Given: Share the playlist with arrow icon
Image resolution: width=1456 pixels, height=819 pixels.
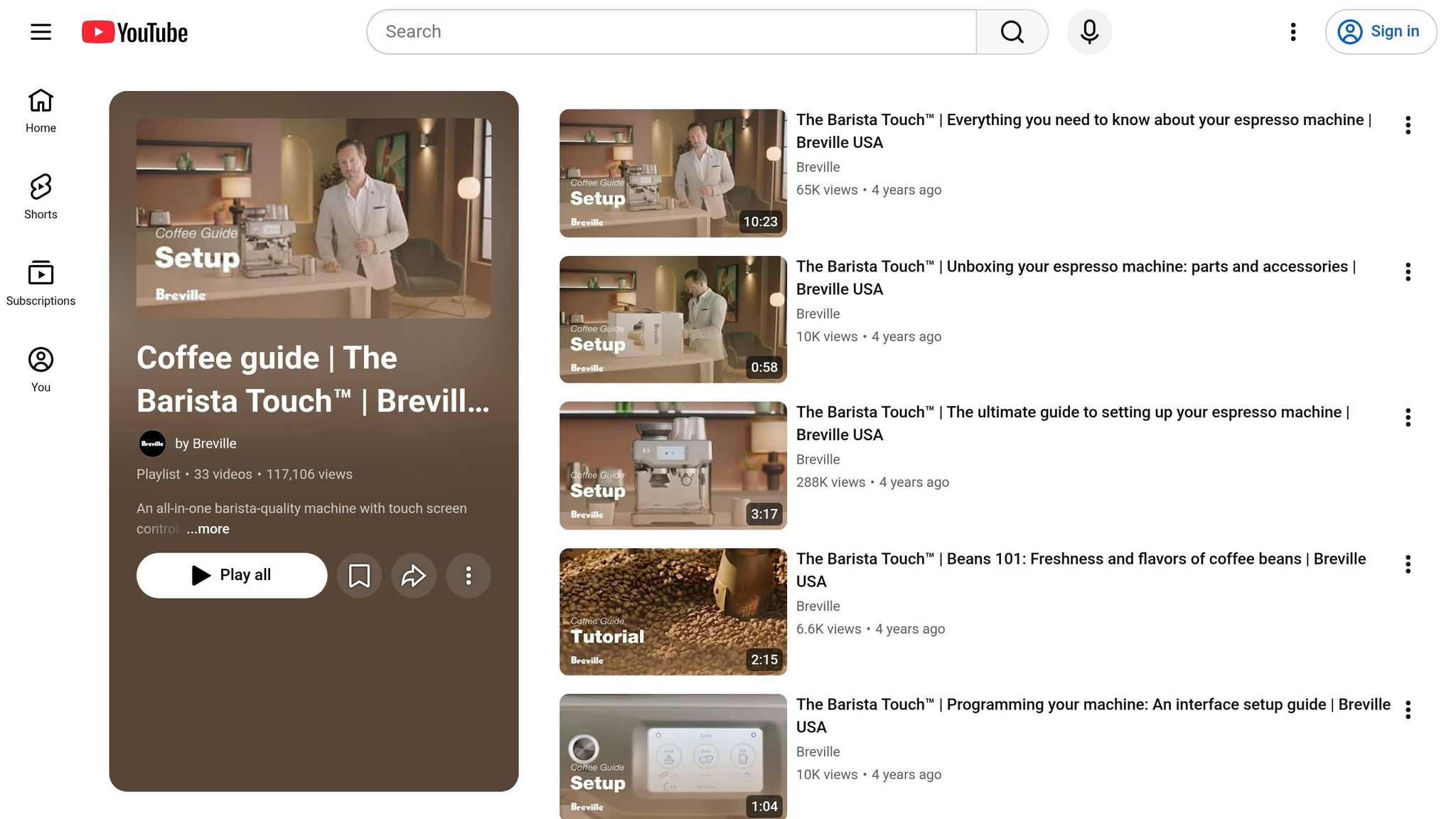Looking at the screenshot, I should coord(414,575).
